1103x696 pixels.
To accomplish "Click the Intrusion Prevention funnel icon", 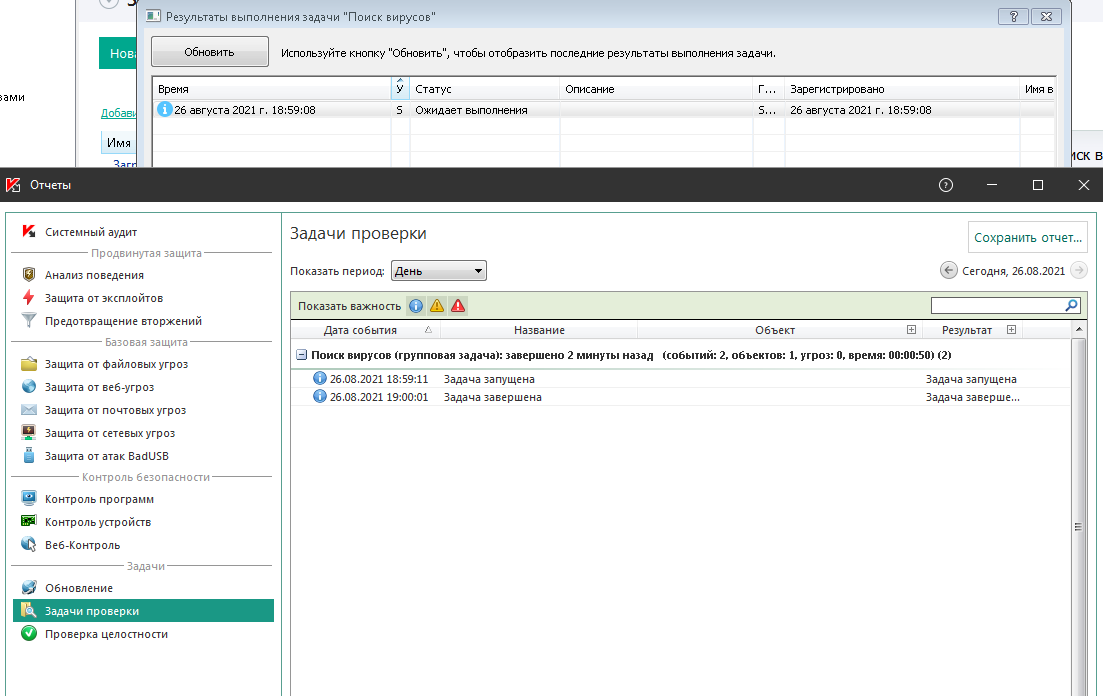I will click(28, 321).
